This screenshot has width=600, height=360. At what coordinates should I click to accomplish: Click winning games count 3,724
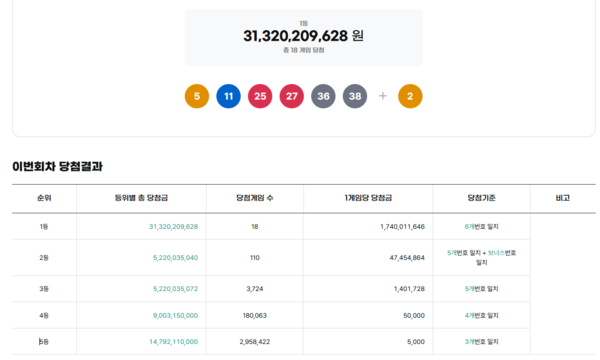tap(255, 288)
